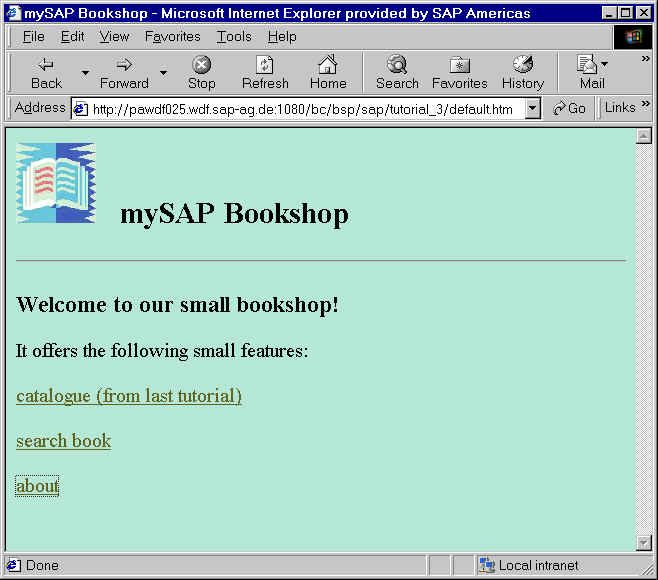
Task: Open the Tools menu
Action: tap(234, 36)
